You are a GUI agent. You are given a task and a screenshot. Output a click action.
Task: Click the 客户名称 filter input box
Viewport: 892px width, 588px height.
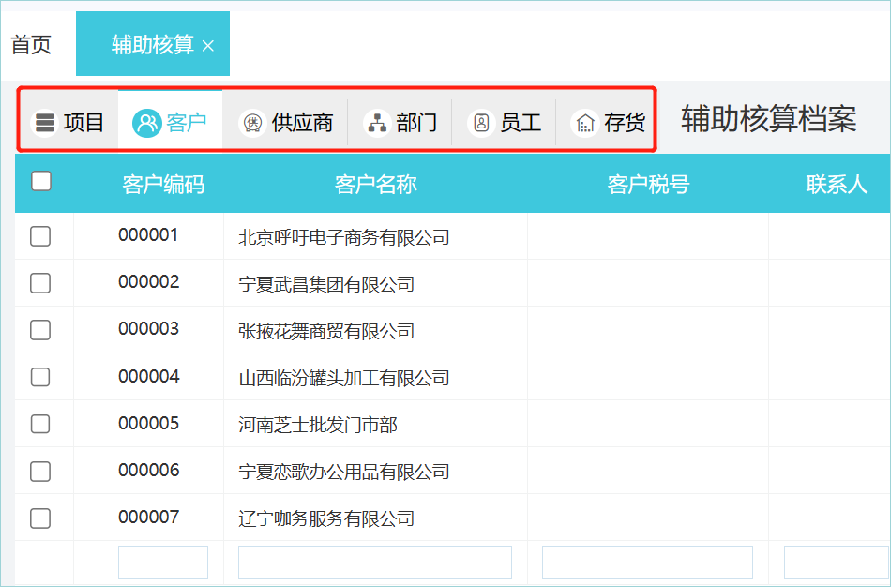pos(373,561)
